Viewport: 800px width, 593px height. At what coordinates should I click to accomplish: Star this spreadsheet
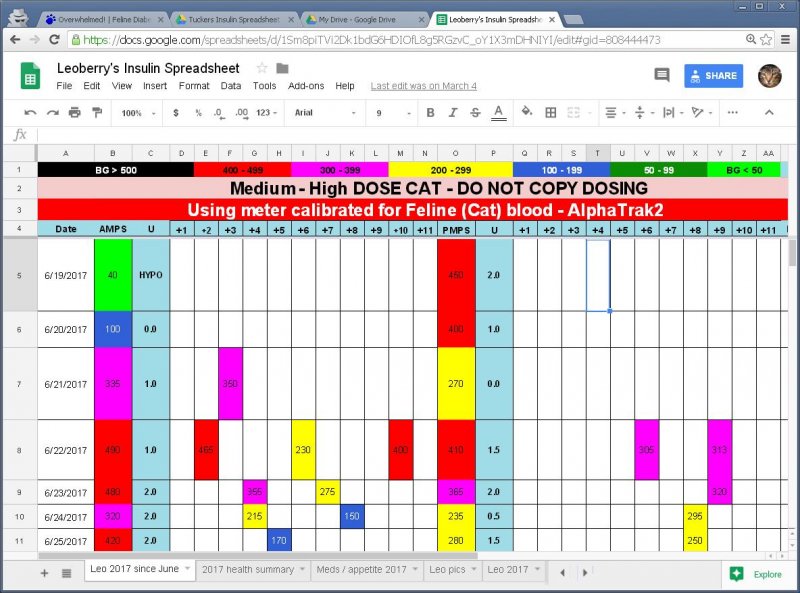click(262, 68)
